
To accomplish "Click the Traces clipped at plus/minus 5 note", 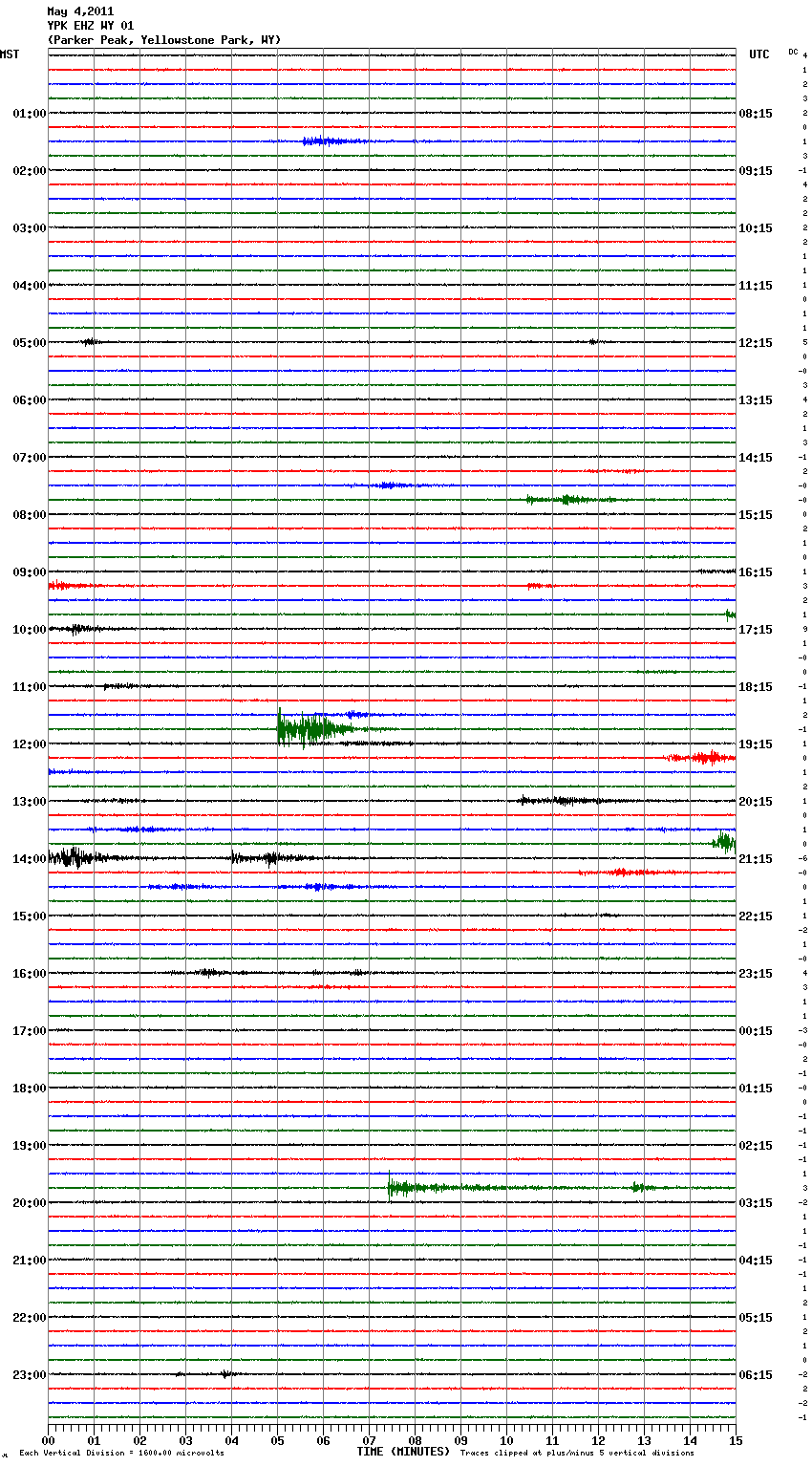I will point(577,1453).
